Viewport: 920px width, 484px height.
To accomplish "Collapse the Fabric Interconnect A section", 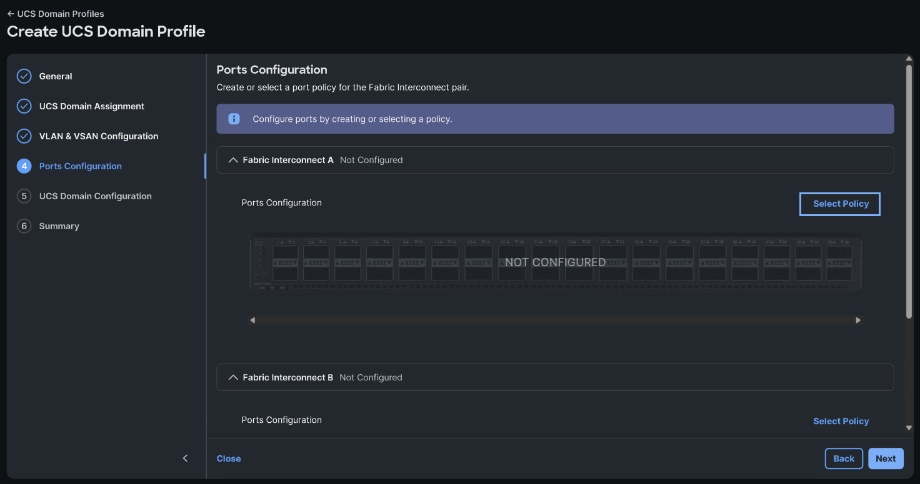I will [233, 160].
